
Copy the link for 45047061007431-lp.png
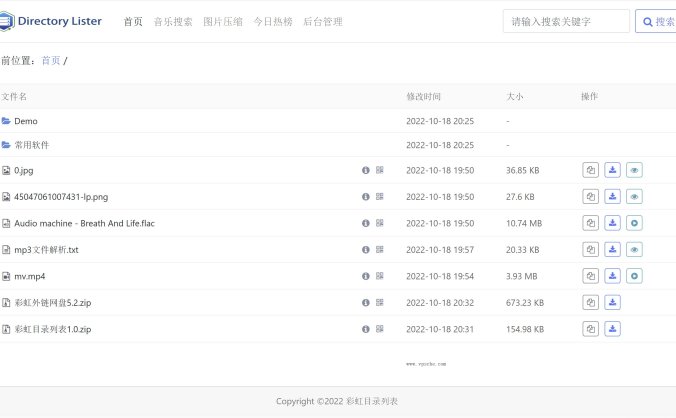[591, 197]
